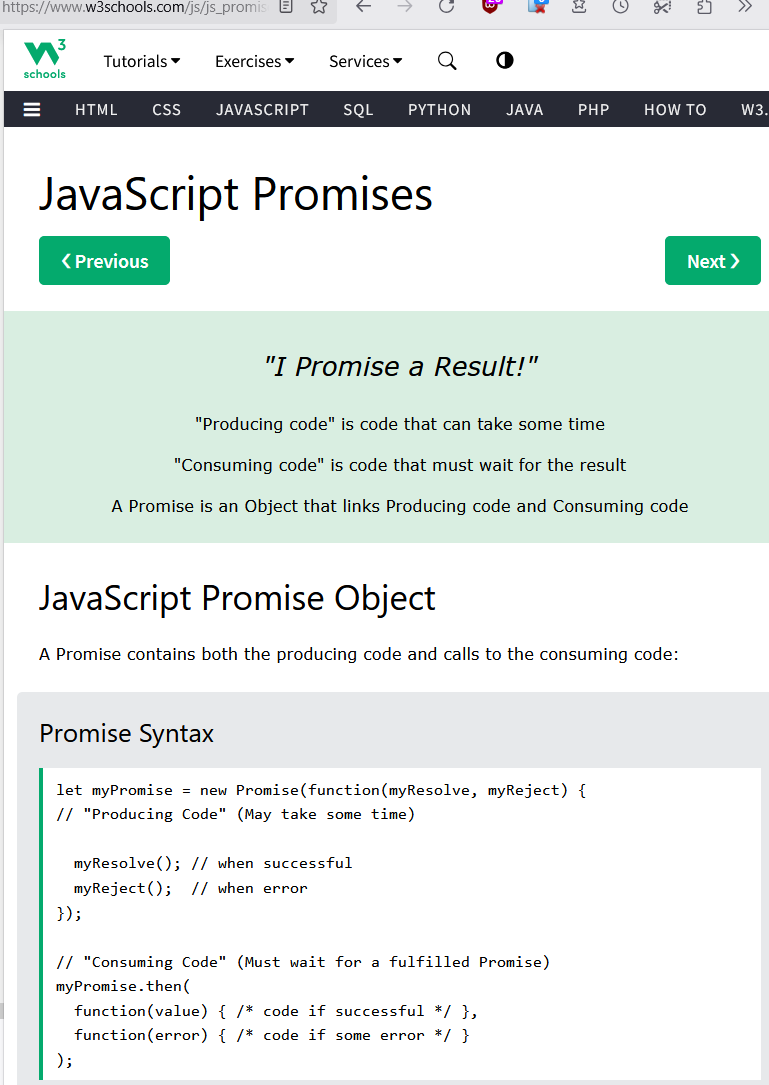Click the browser address bar URL
This screenshot has height=1085, width=769.
click(134, 8)
